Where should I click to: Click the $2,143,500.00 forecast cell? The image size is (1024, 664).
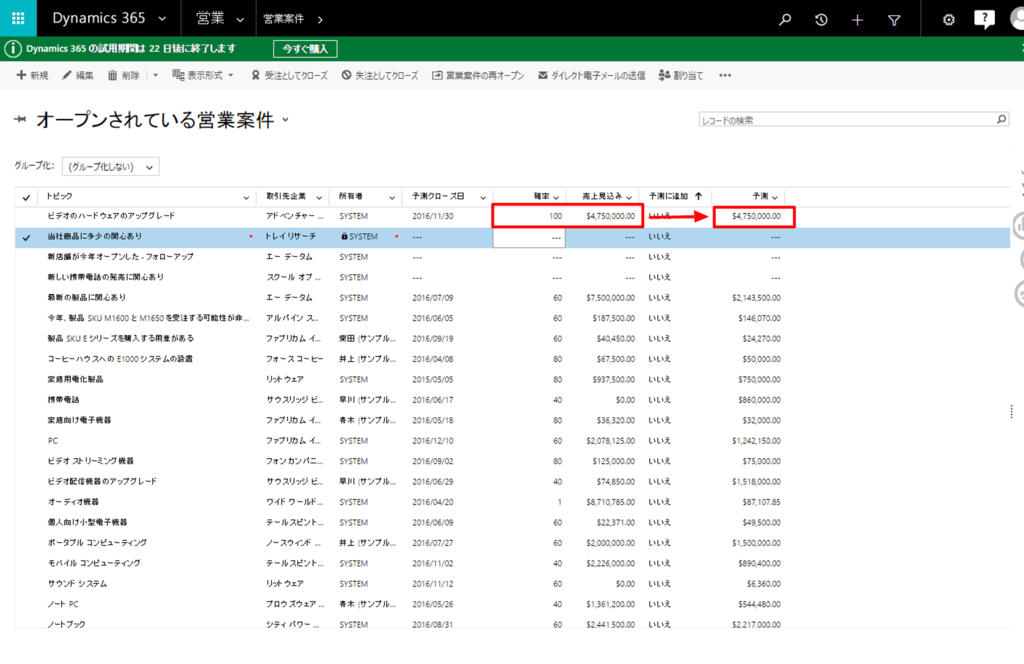[756, 298]
